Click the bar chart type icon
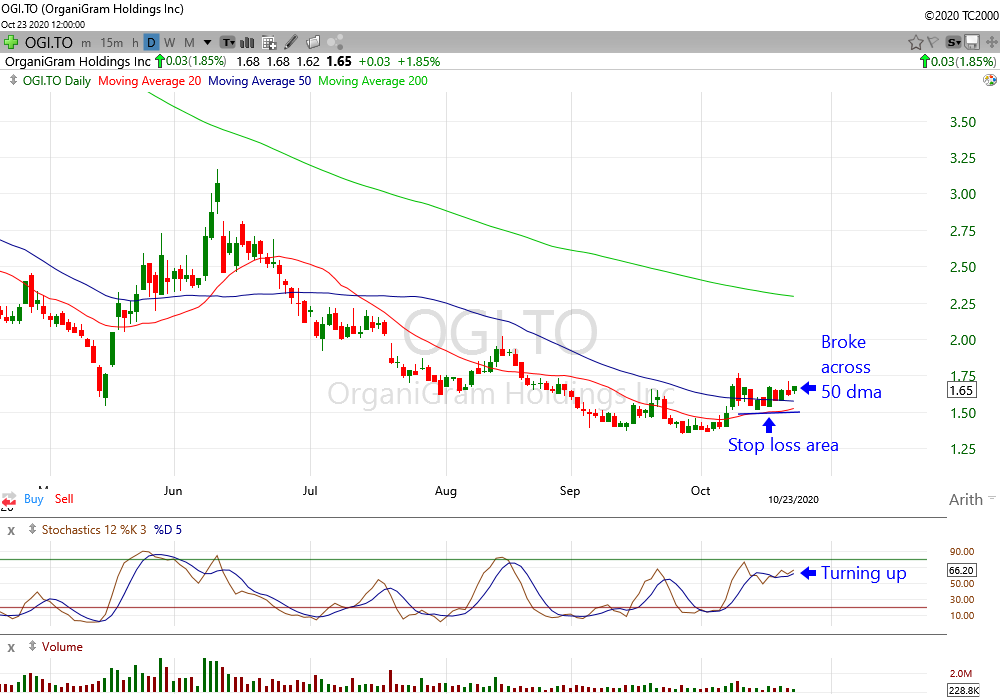Image resolution: width=1000 pixels, height=700 pixels. [247, 43]
